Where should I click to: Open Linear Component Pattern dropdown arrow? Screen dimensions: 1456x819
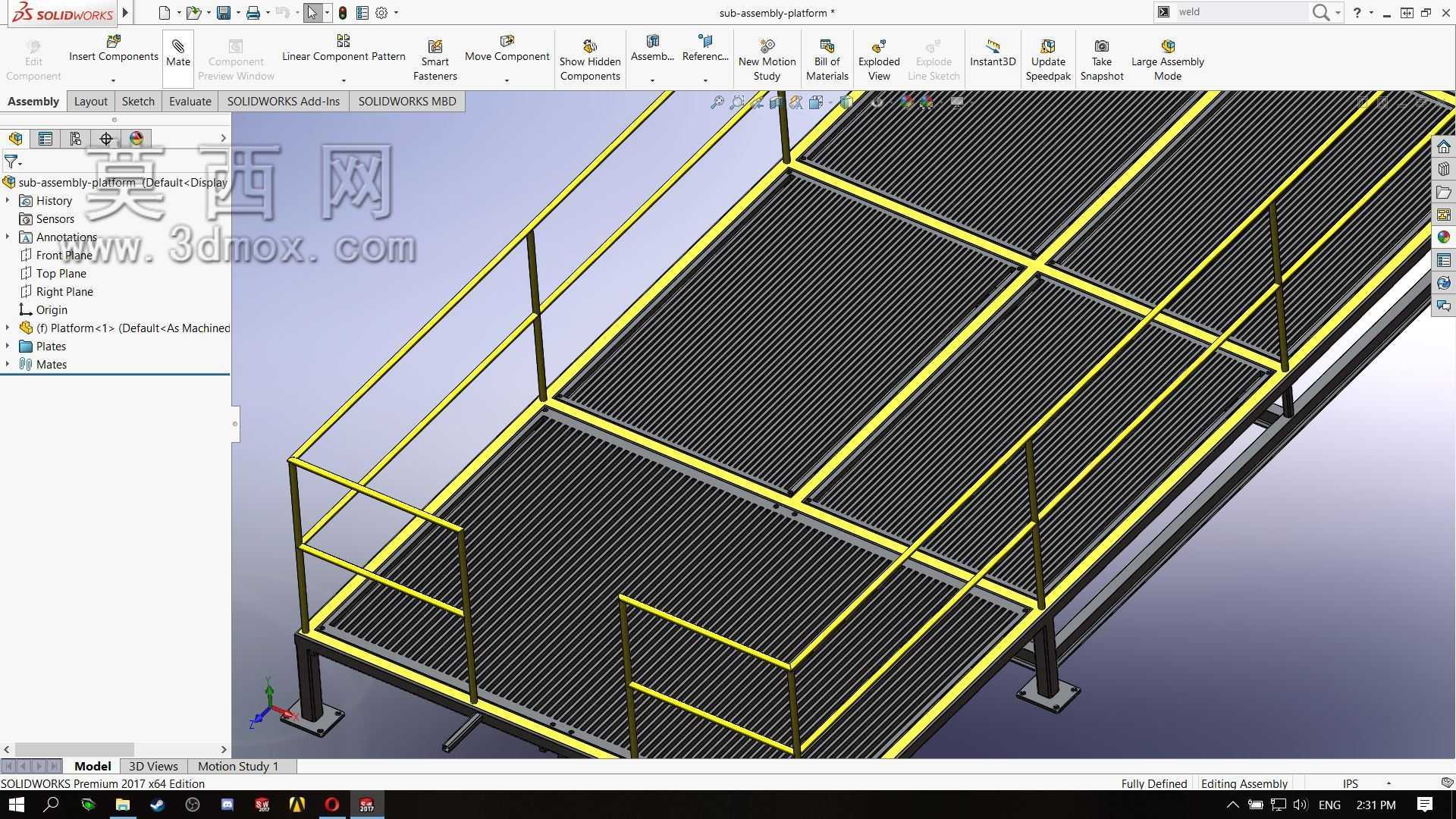344,80
